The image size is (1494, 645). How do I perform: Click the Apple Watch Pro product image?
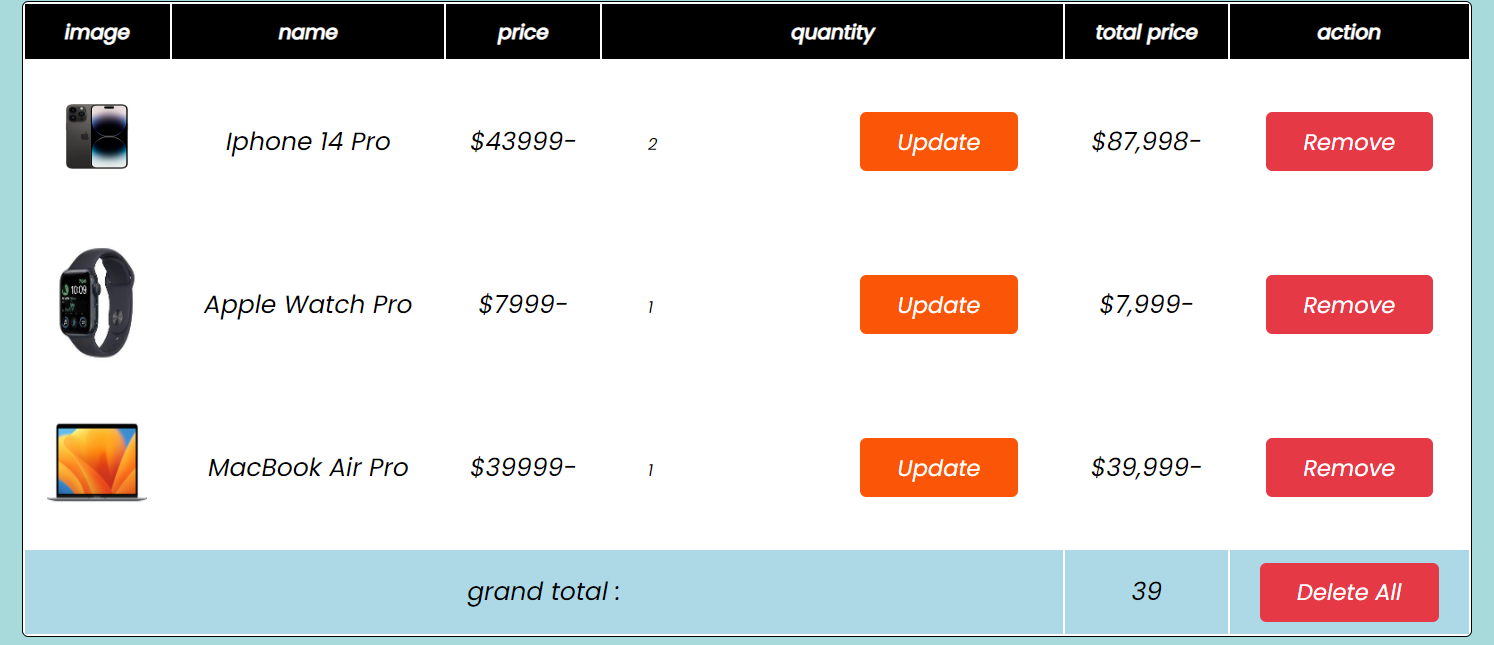click(x=96, y=304)
